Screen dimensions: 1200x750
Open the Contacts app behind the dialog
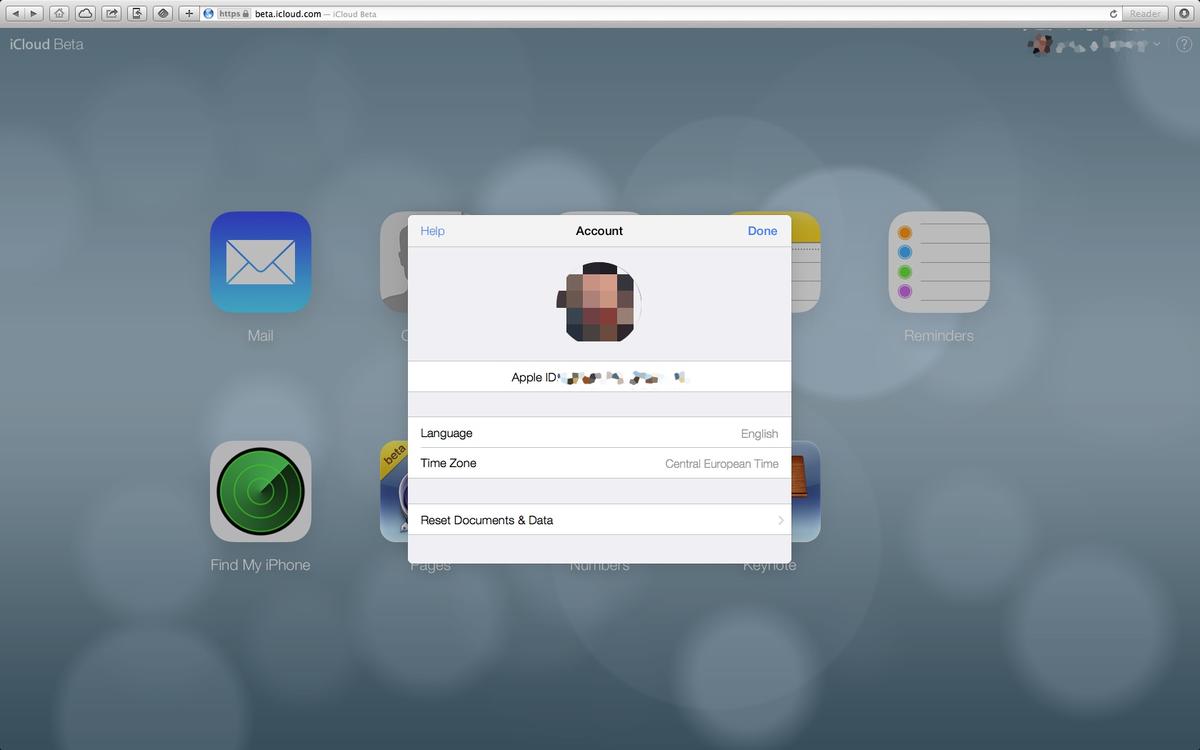pos(394,262)
